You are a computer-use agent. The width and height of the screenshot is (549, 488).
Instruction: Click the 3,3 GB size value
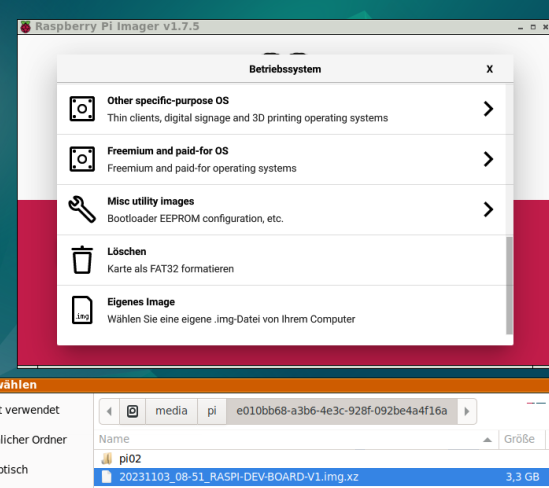point(522,477)
